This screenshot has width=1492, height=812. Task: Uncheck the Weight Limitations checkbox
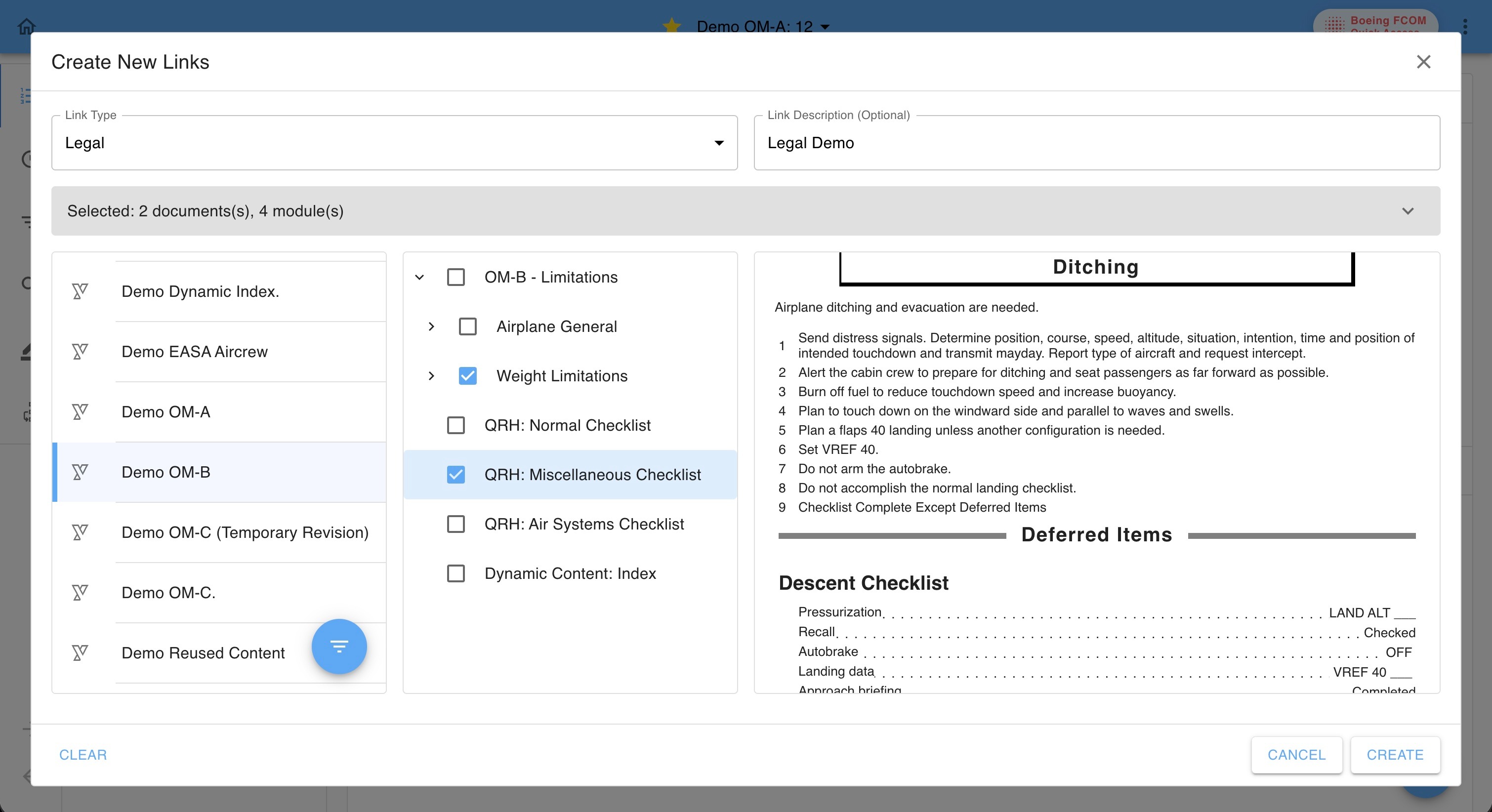click(467, 376)
